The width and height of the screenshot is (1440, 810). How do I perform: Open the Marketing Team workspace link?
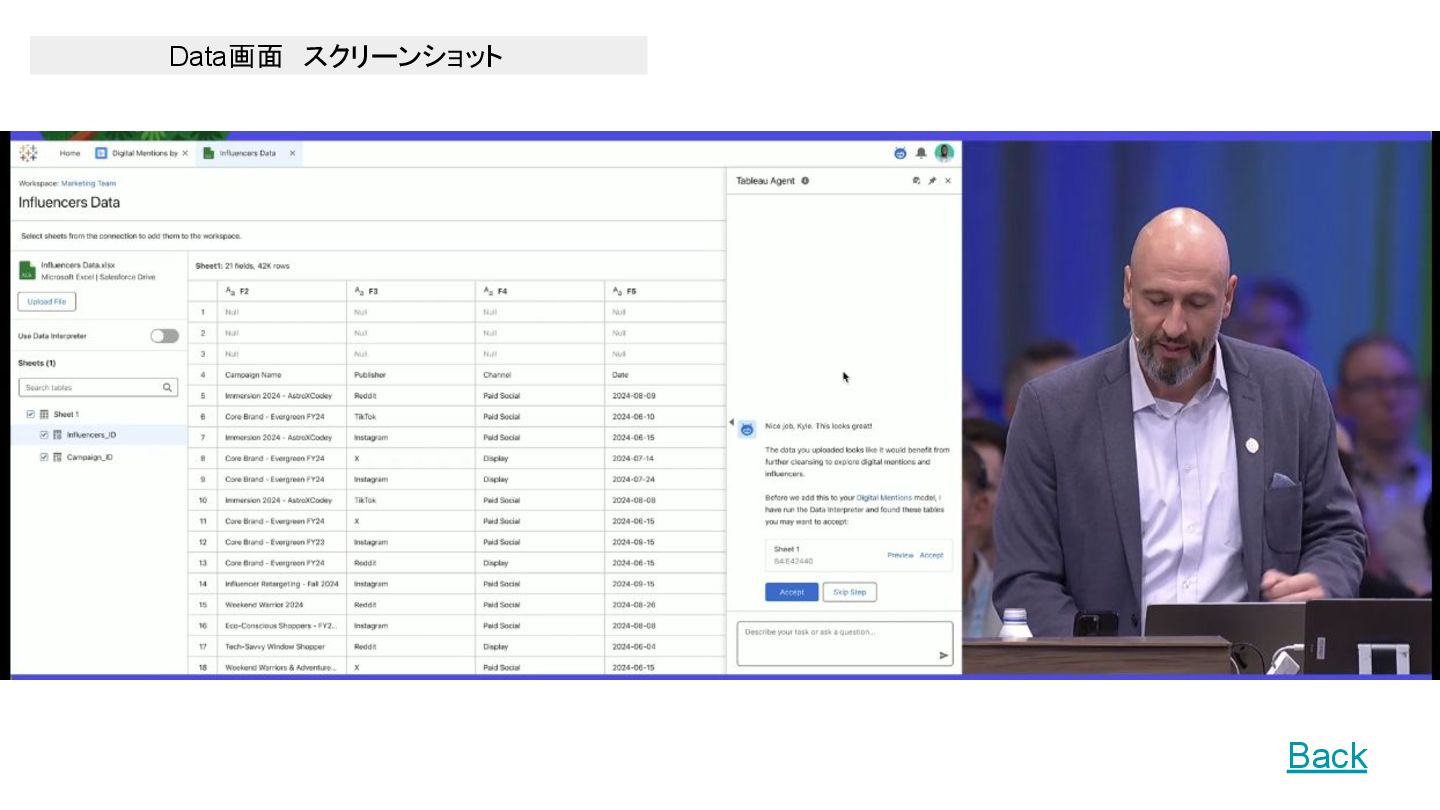click(88, 183)
